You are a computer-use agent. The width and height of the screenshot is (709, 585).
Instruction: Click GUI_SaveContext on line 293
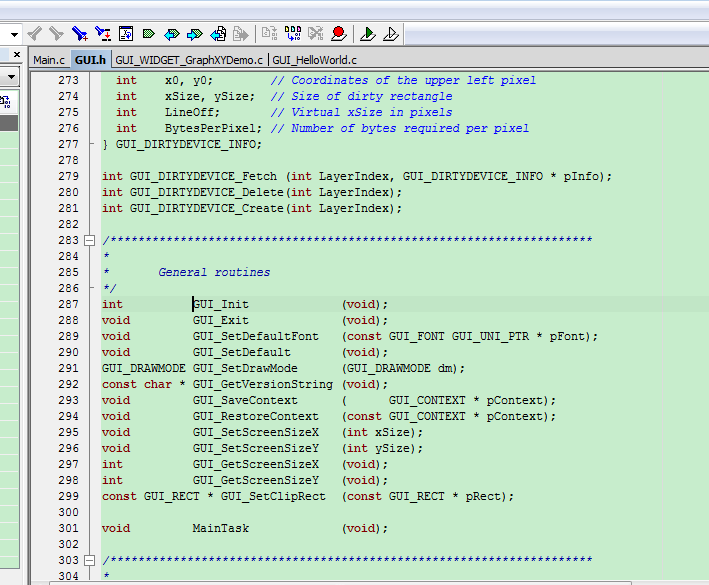(245, 401)
